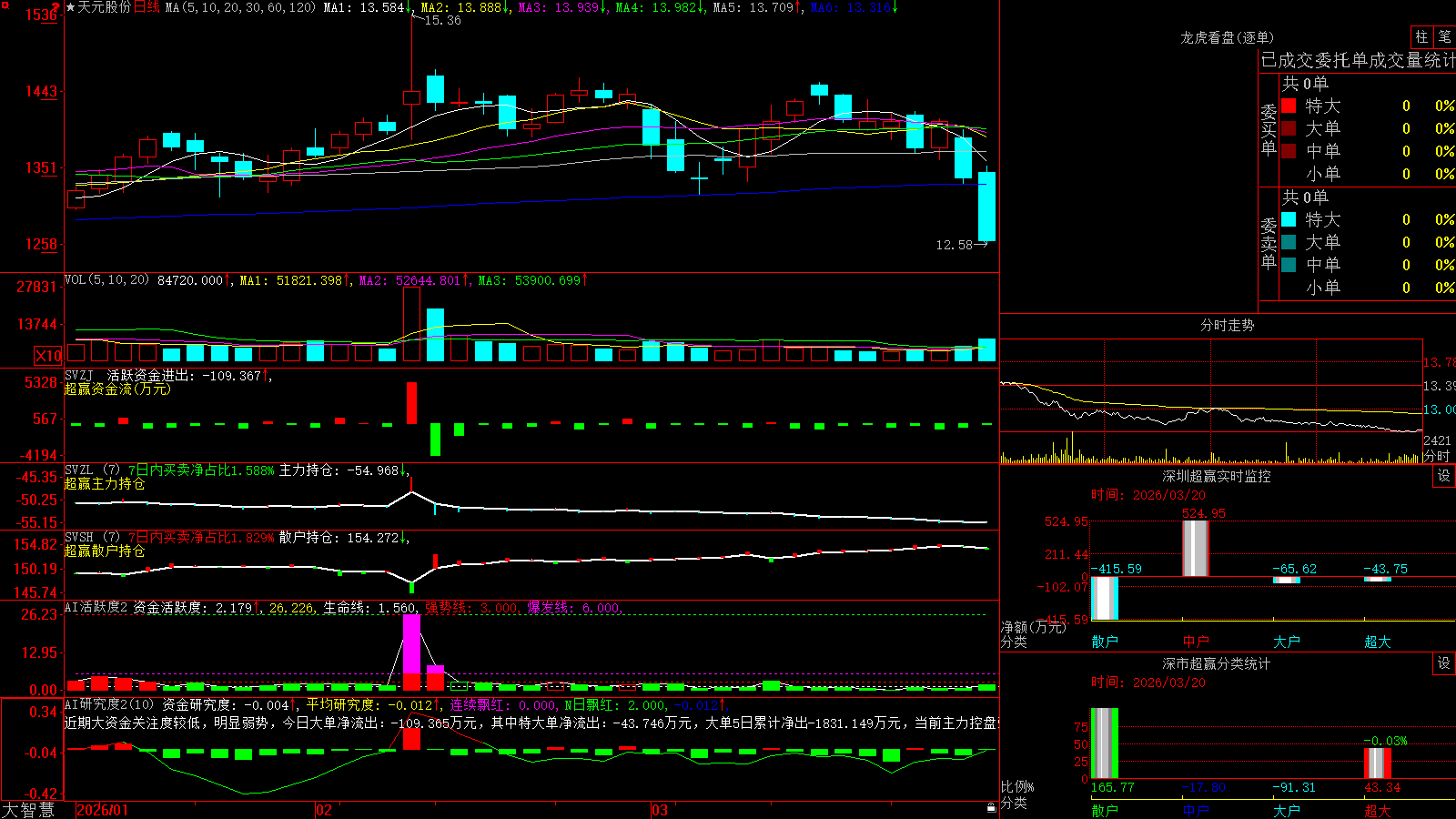Click the 03 month marker on the time axis
Viewport: 1456px width, 819px height.
click(x=660, y=810)
